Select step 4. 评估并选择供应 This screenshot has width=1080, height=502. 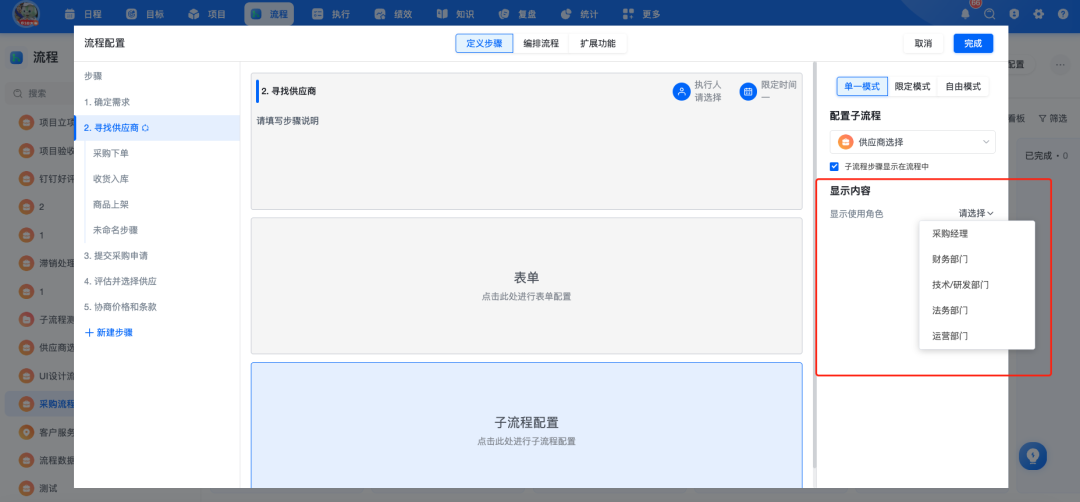(157, 281)
